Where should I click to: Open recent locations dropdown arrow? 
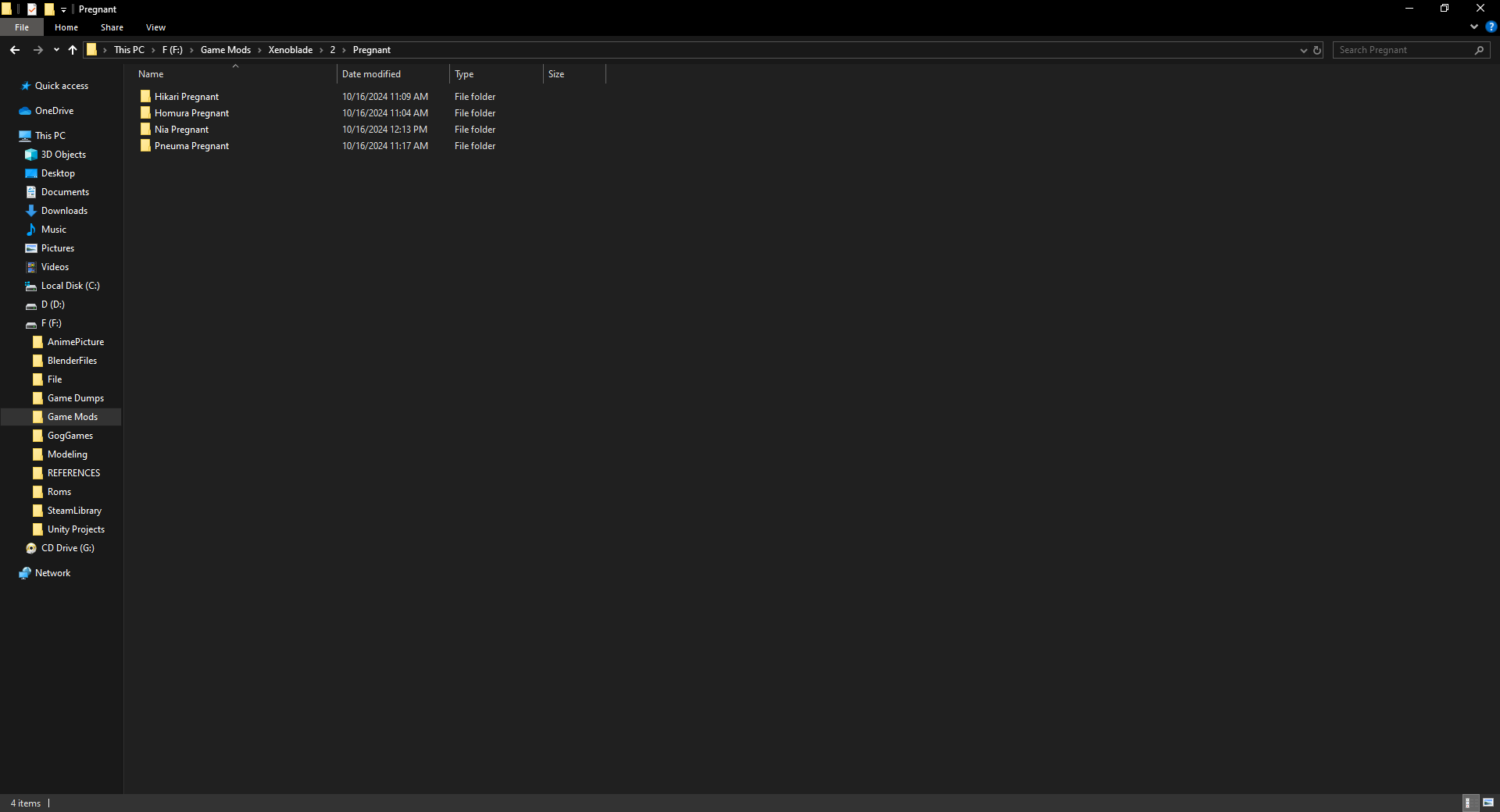(x=56, y=50)
